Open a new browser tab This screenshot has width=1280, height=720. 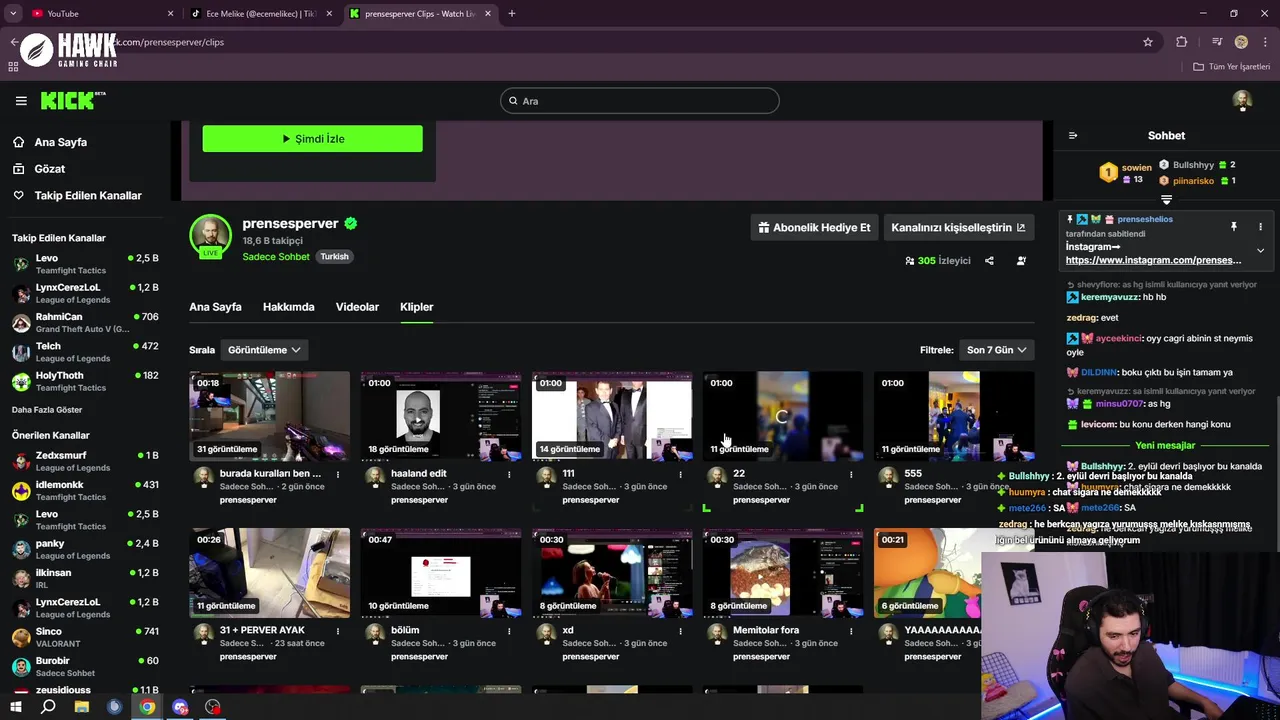(511, 13)
